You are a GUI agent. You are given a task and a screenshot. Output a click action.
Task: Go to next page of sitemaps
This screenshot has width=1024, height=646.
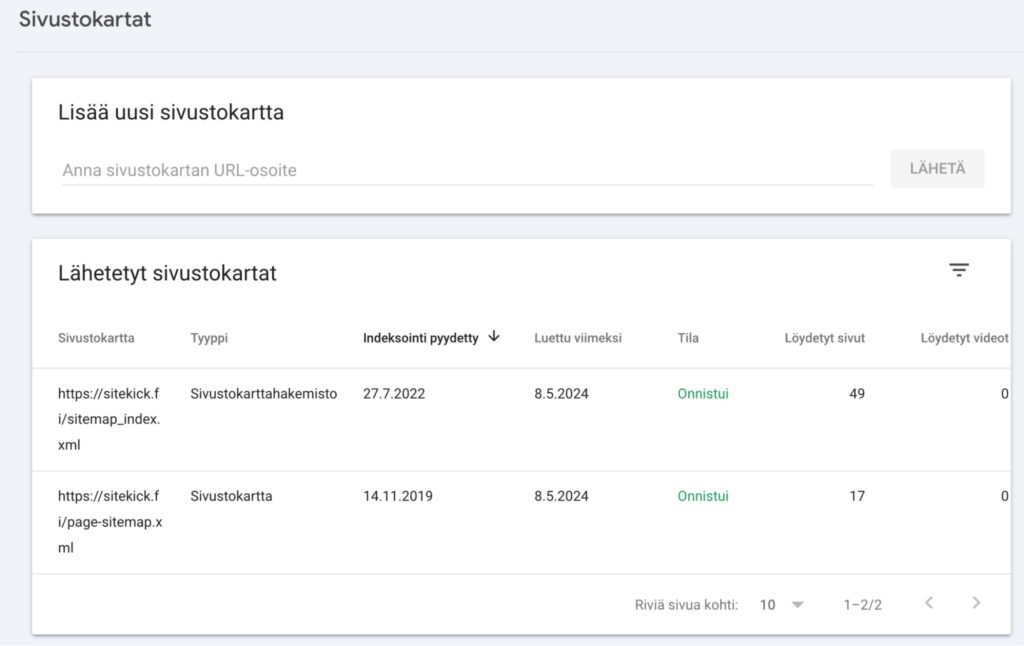click(976, 603)
